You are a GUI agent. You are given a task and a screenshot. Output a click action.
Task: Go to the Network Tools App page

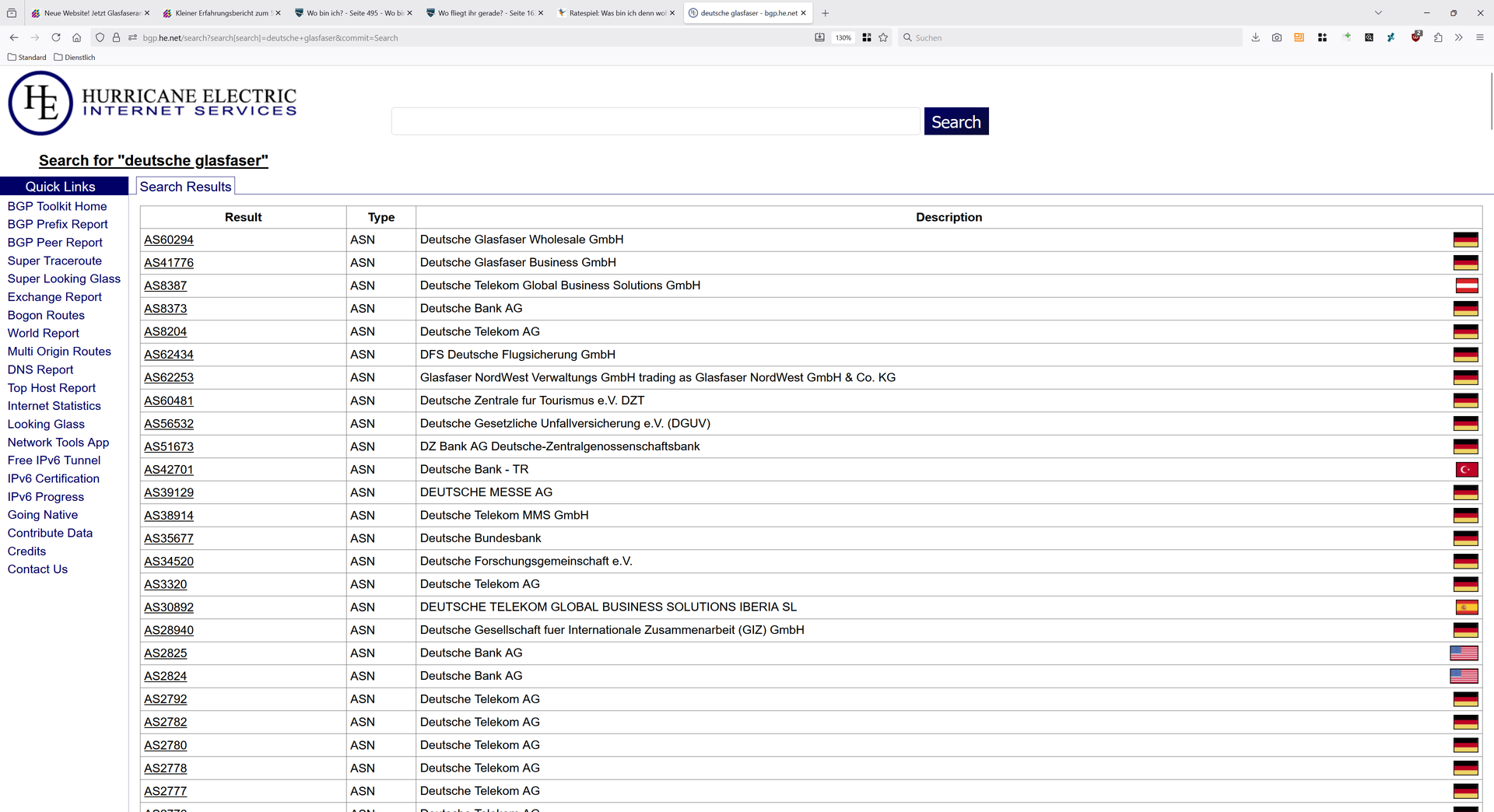coord(58,443)
